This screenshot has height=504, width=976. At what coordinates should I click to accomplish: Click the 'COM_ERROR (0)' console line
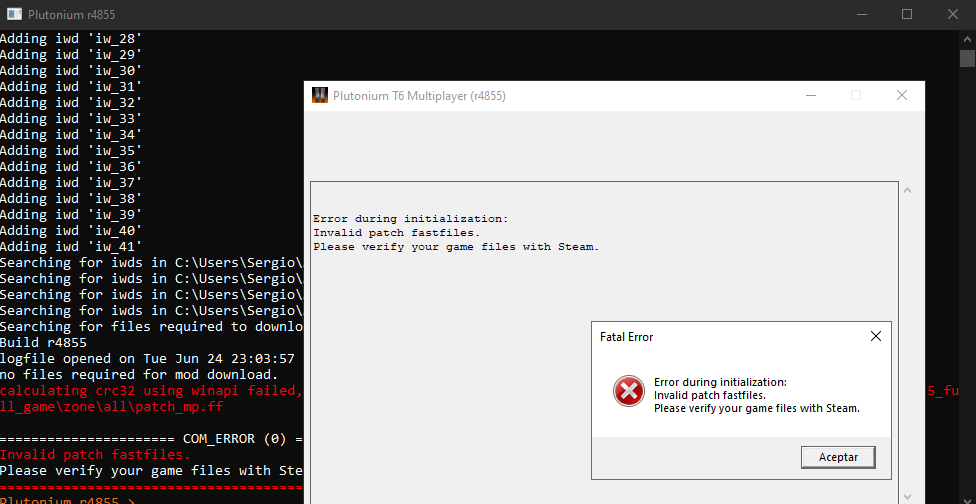pyautogui.click(x=151, y=439)
